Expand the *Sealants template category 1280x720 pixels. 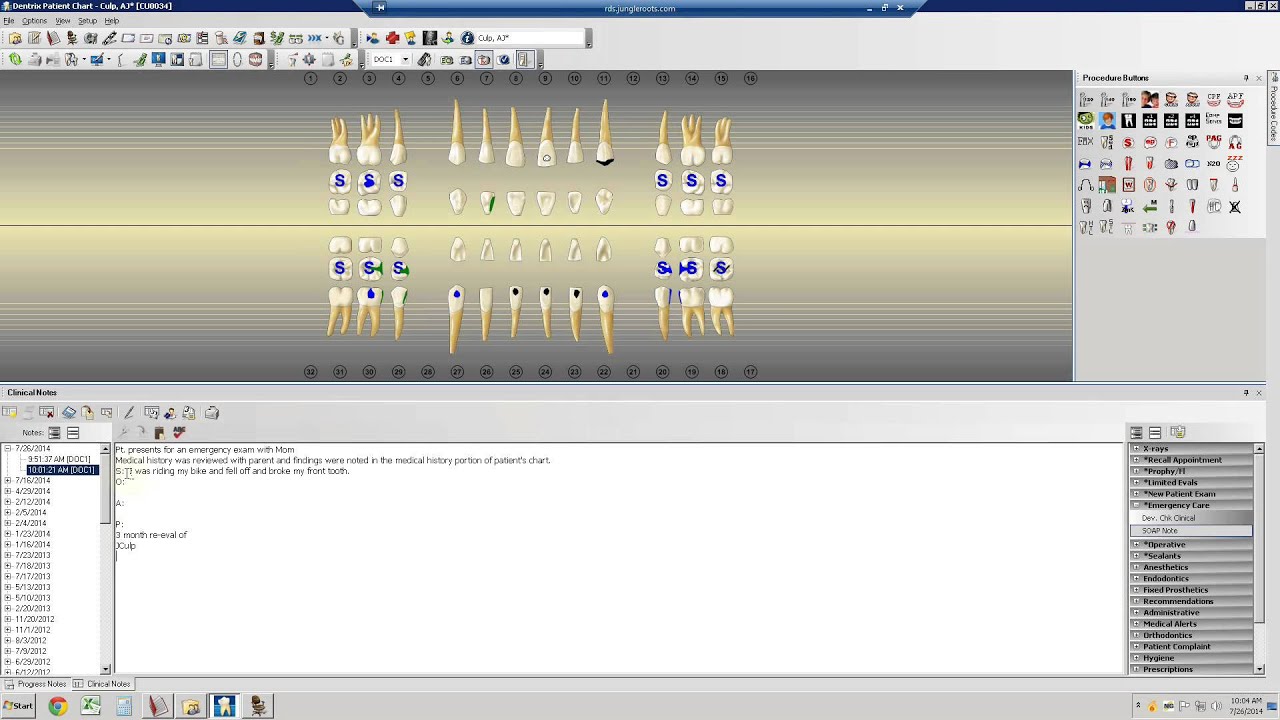pyautogui.click(x=1136, y=556)
